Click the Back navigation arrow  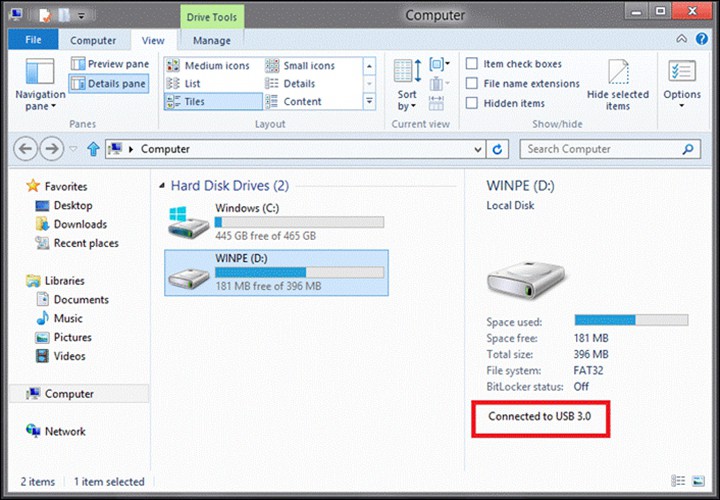pos(26,149)
